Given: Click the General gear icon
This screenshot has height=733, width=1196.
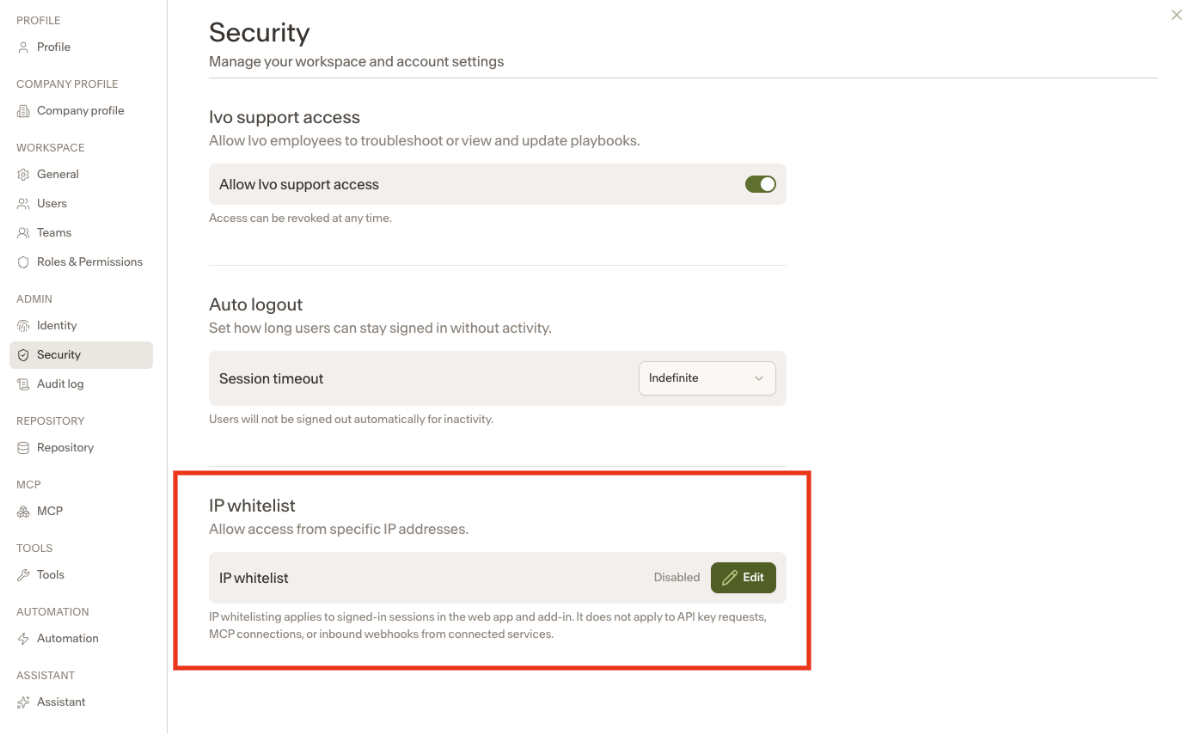Looking at the screenshot, I should pos(24,175).
